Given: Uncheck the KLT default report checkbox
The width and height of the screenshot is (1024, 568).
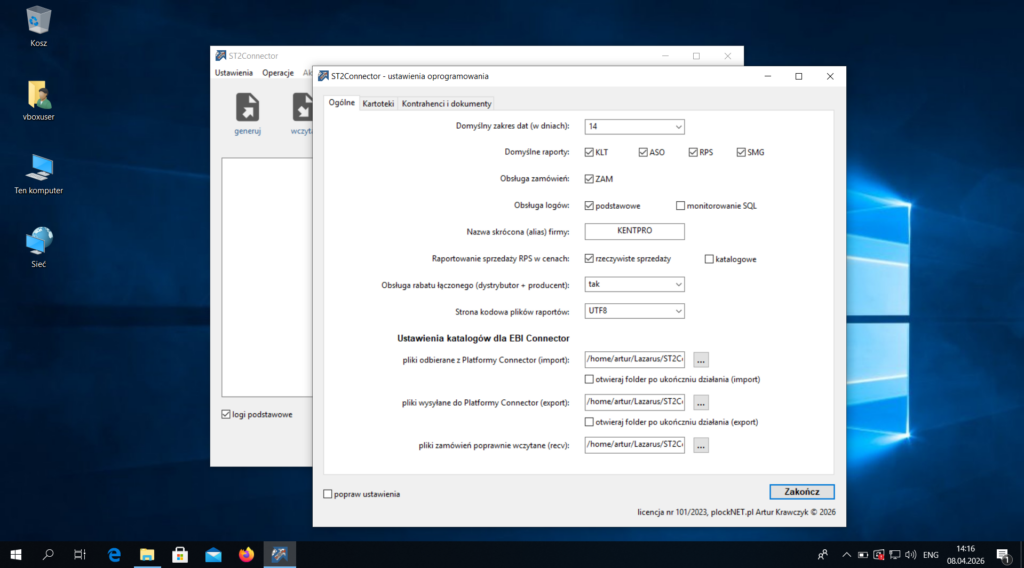Looking at the screenshot, I should pos(590,153).
